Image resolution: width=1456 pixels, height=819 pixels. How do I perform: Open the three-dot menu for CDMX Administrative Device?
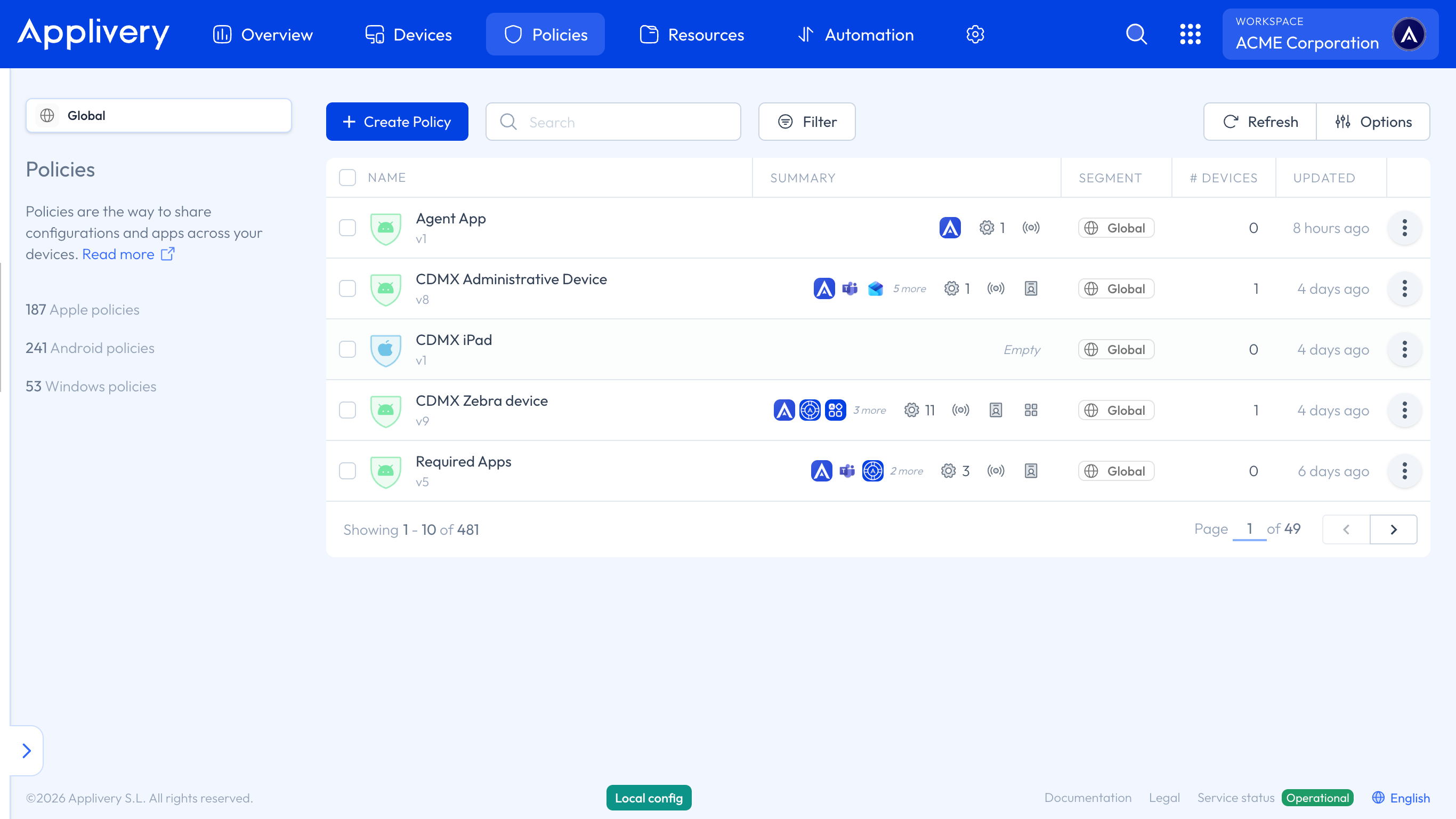click(x=1404, y=288)
